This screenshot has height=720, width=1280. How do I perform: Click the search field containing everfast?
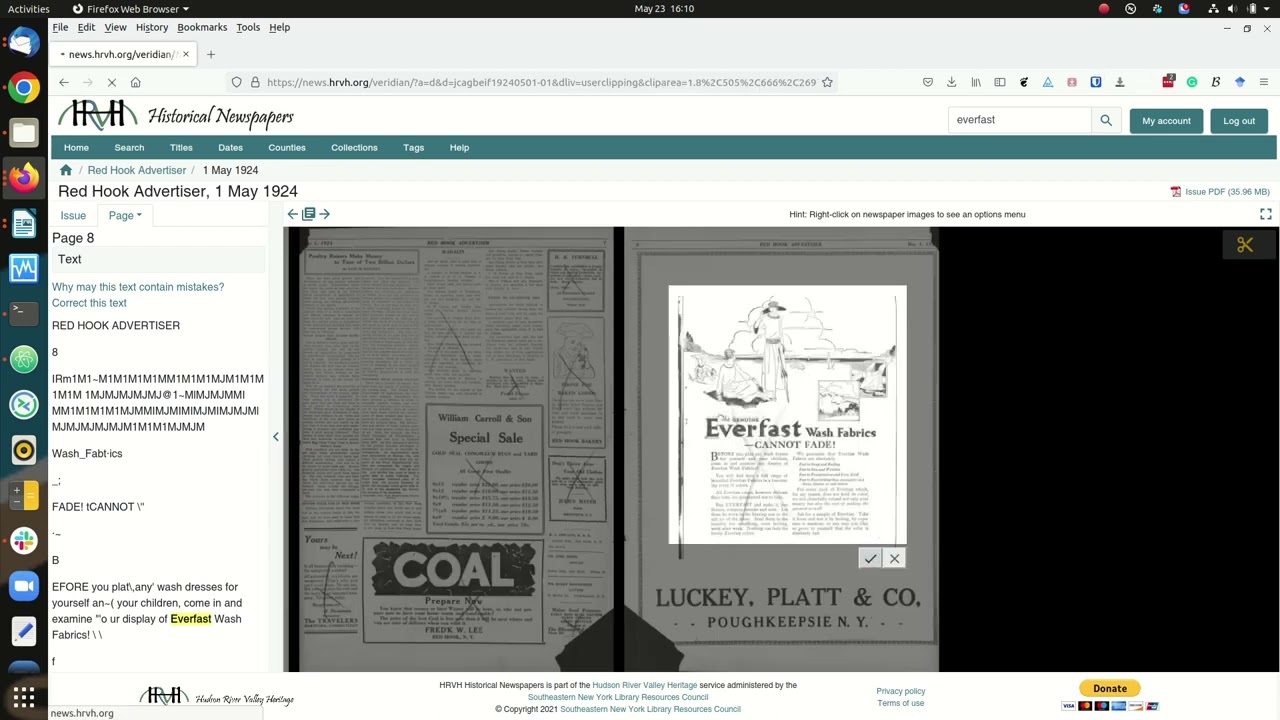[1019, 120]
